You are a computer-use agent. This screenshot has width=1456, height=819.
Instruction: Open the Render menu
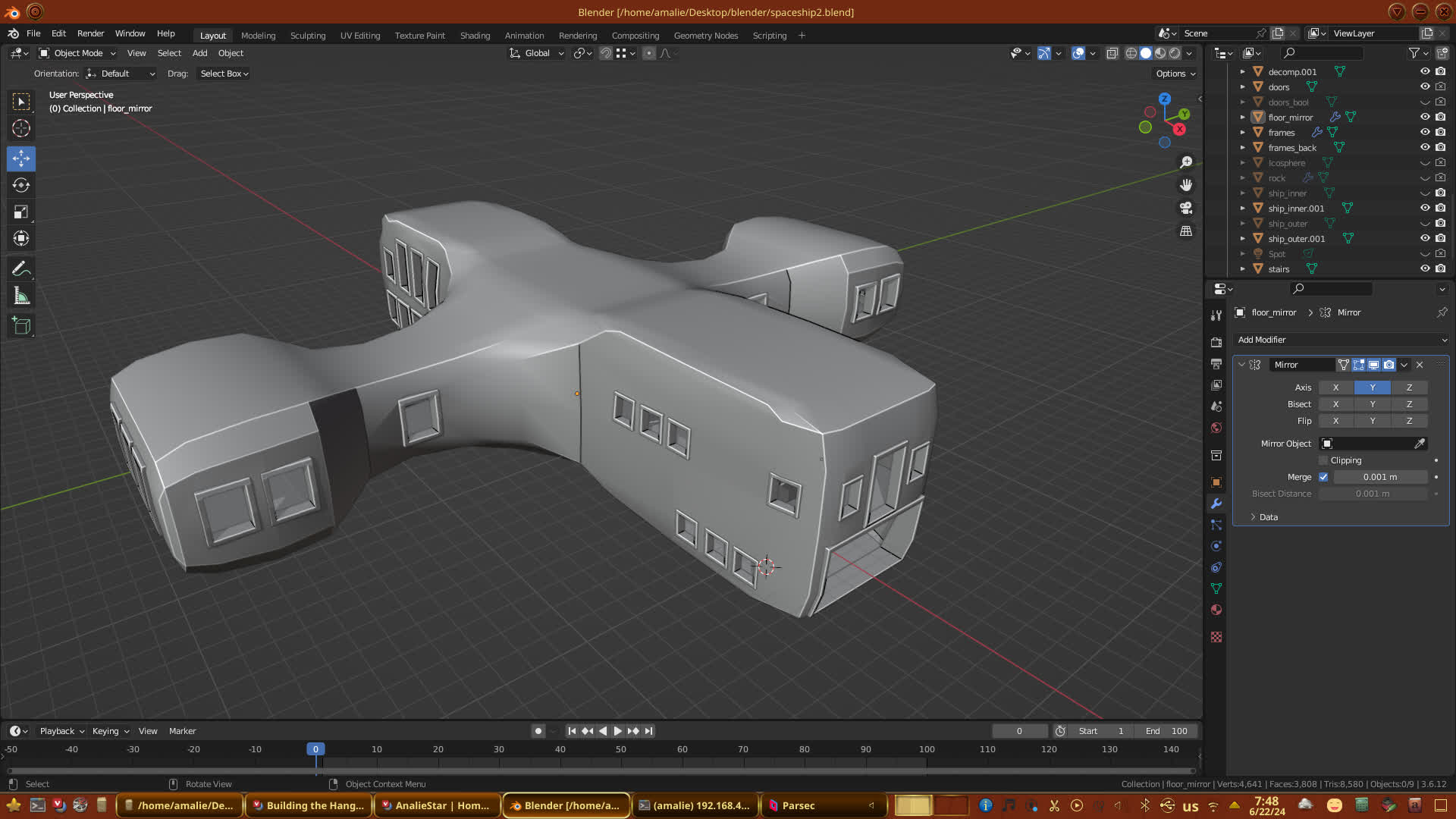click(90, 33)
